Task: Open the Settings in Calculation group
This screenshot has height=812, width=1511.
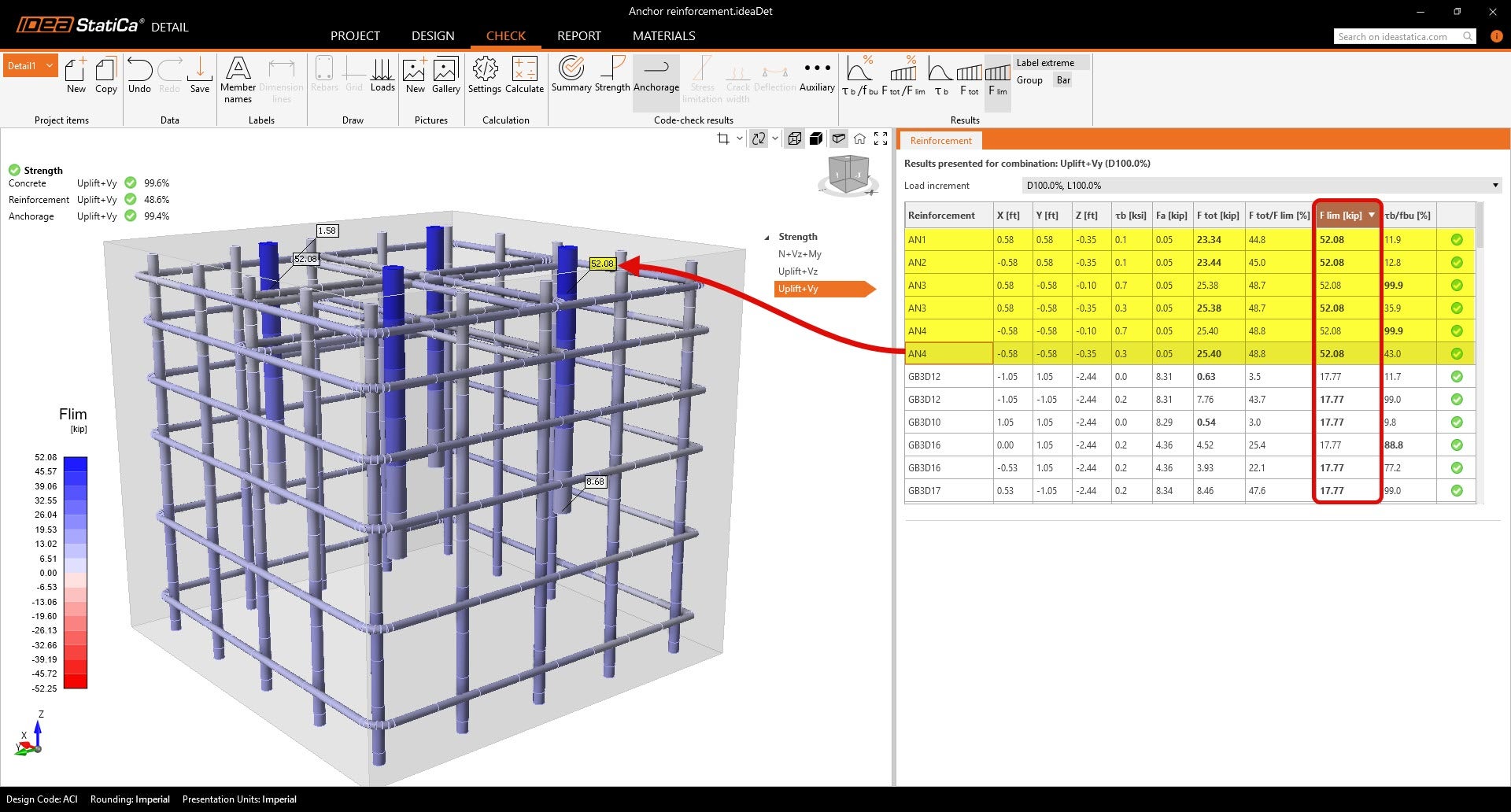Action: (485, 77)
